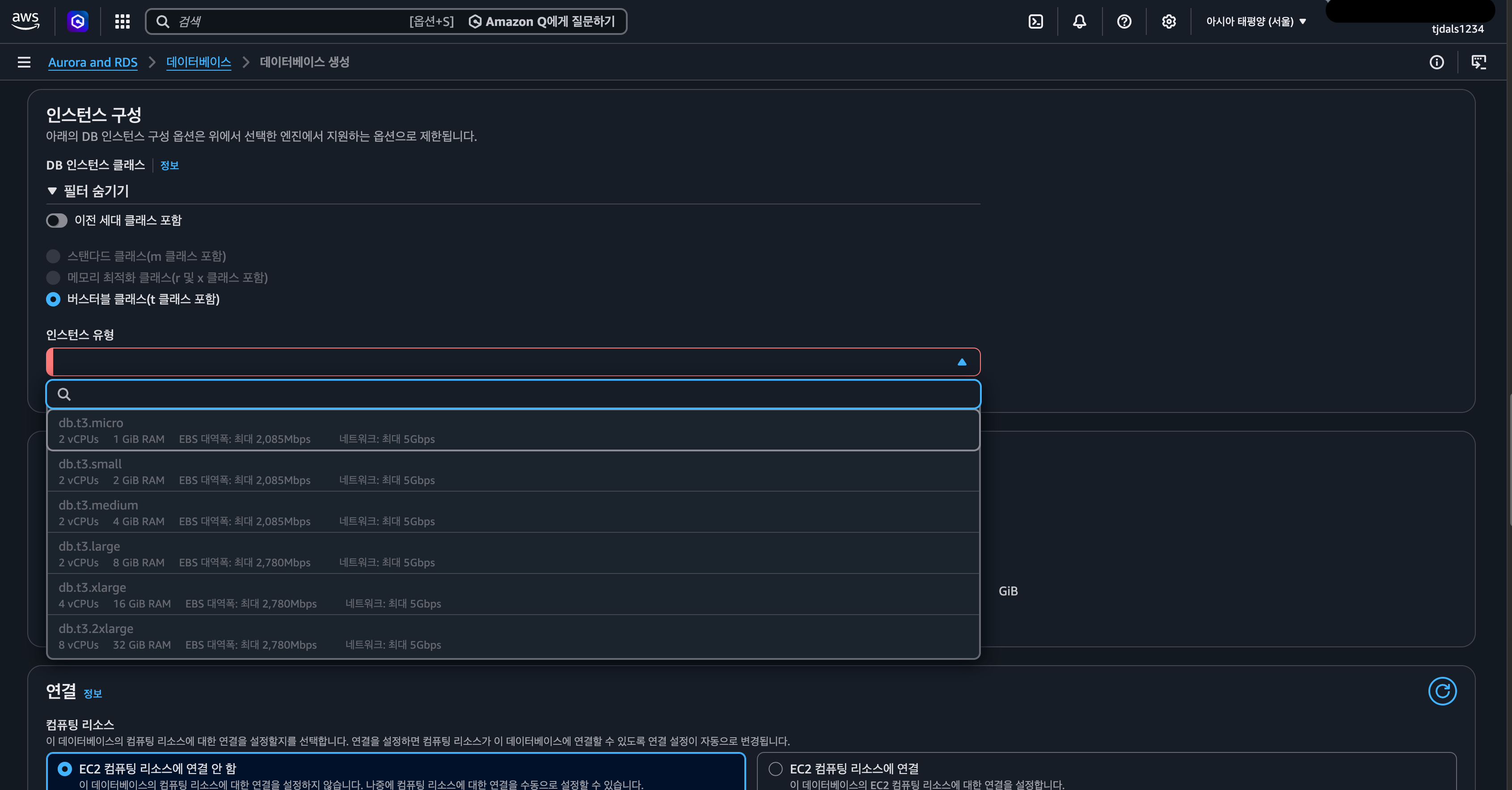Click the 인스턴스 구성 heading
Screen dimensions: 1512x790
point(94,115)
